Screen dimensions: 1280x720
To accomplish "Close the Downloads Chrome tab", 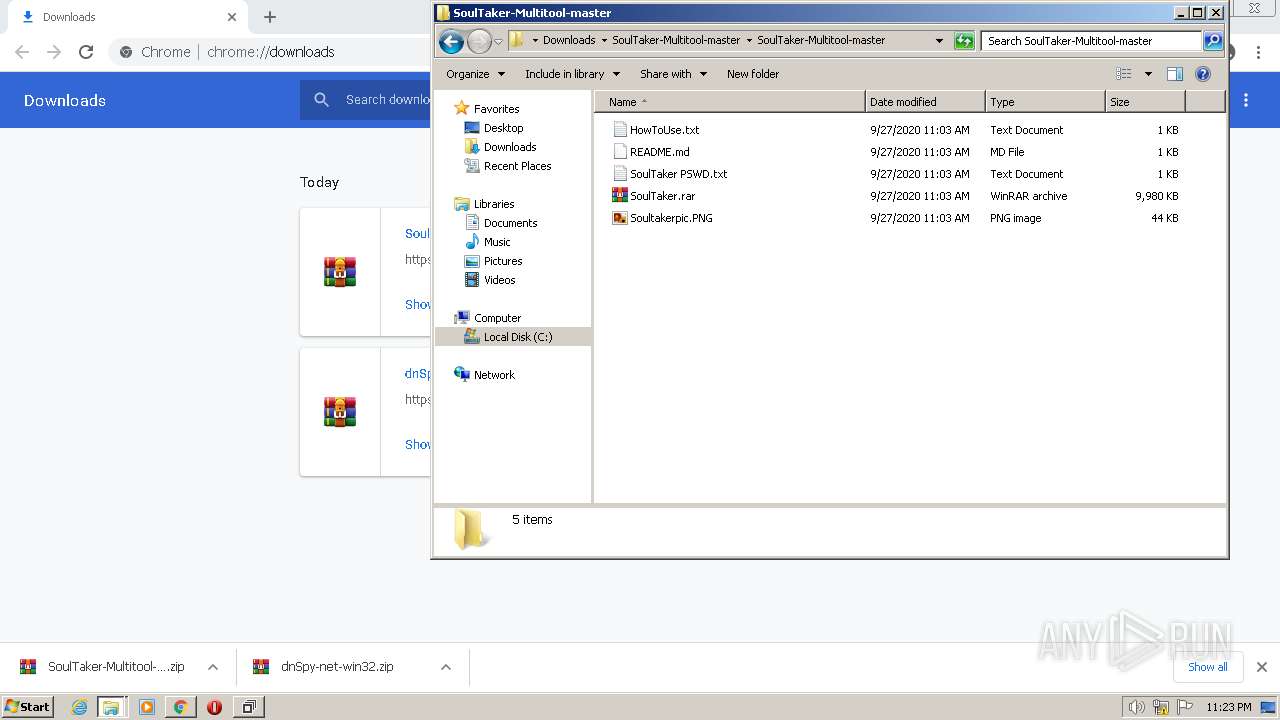I will point(232,17).
